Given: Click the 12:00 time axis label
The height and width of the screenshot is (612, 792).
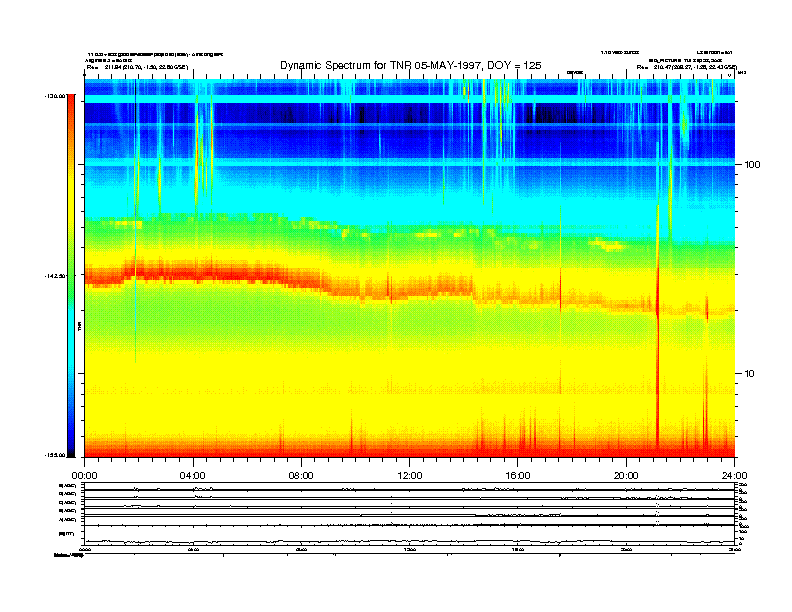Looking at the screenshot, I should [410, 476].
